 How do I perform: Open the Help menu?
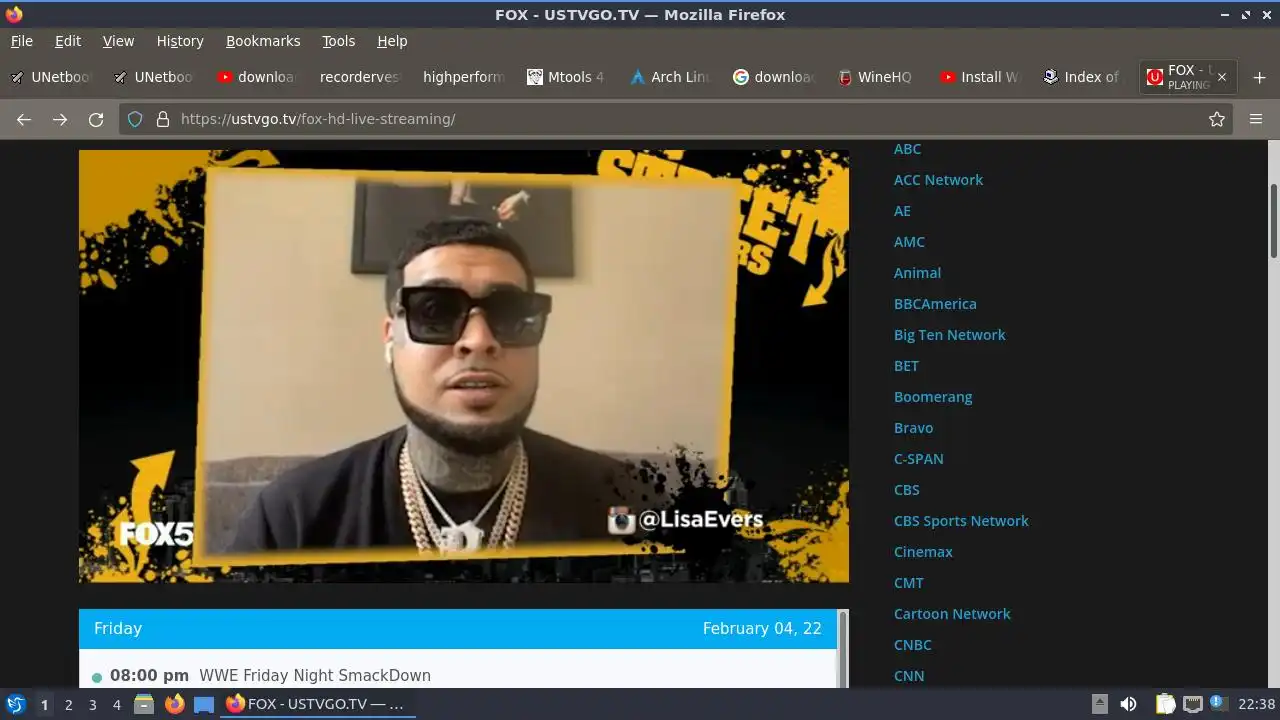tap(392, 41)
